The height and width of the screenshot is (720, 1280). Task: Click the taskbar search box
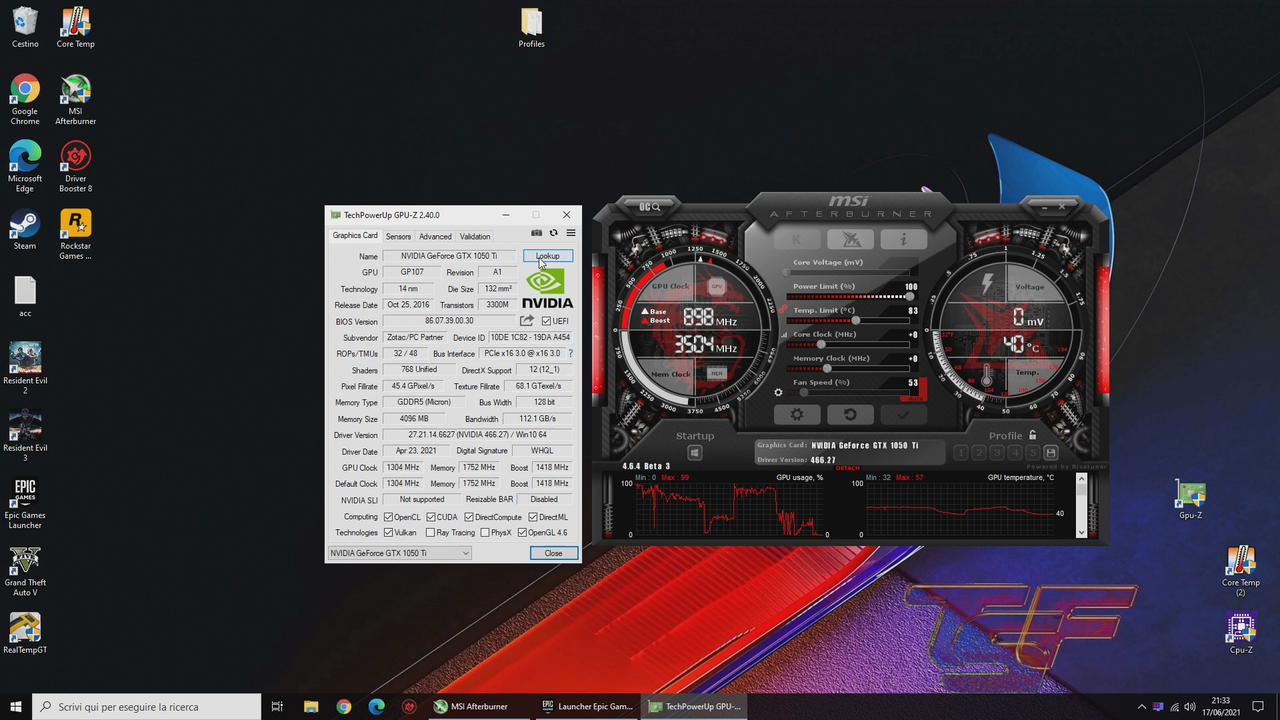[x=147, y=706]
